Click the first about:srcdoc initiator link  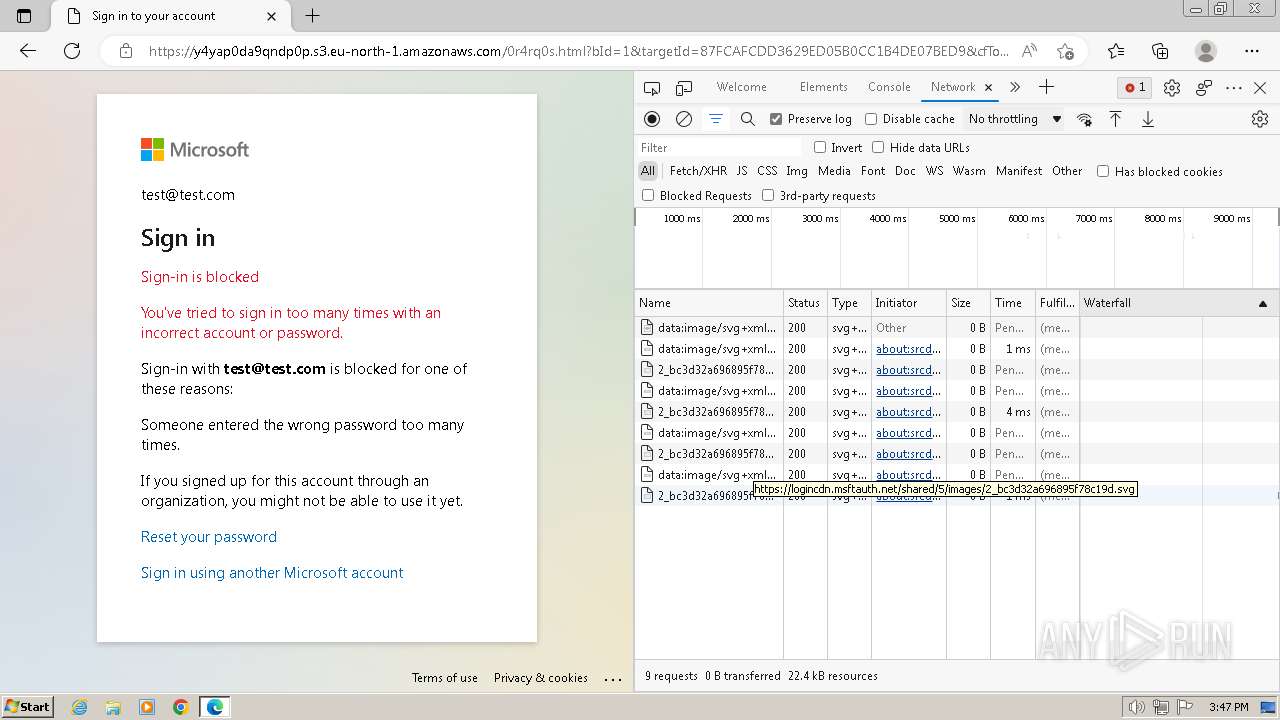click(x=908, y=349)
